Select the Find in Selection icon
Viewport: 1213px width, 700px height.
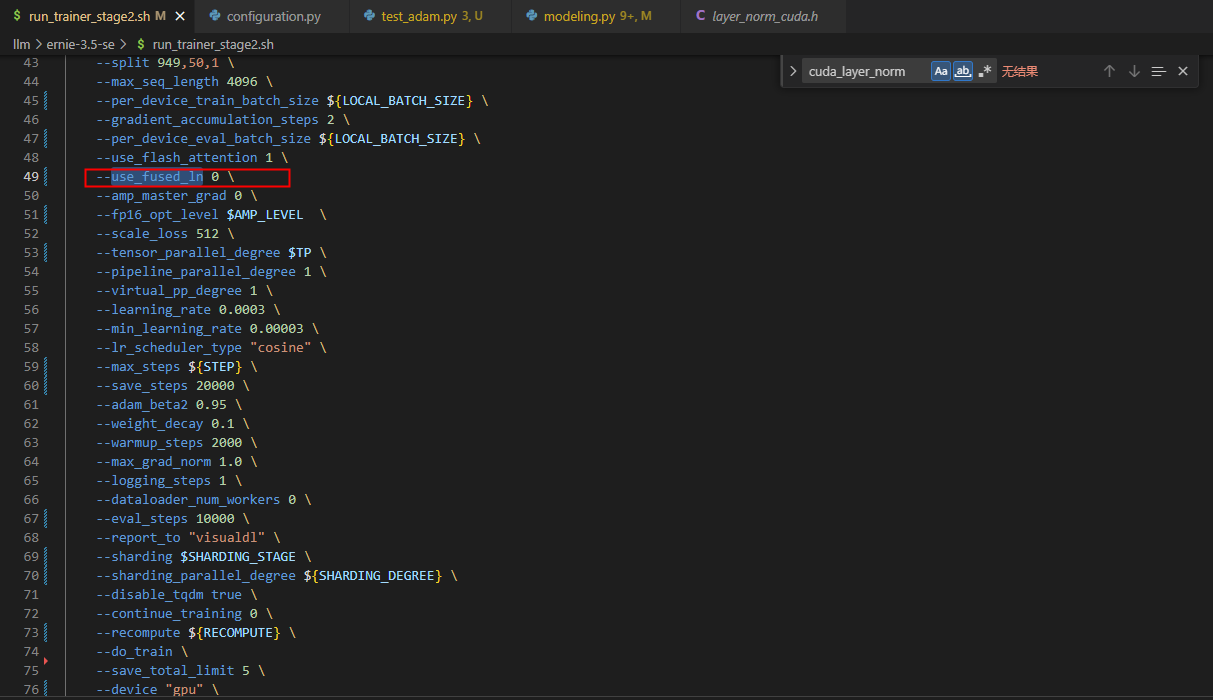click(x=1158, y=70)
